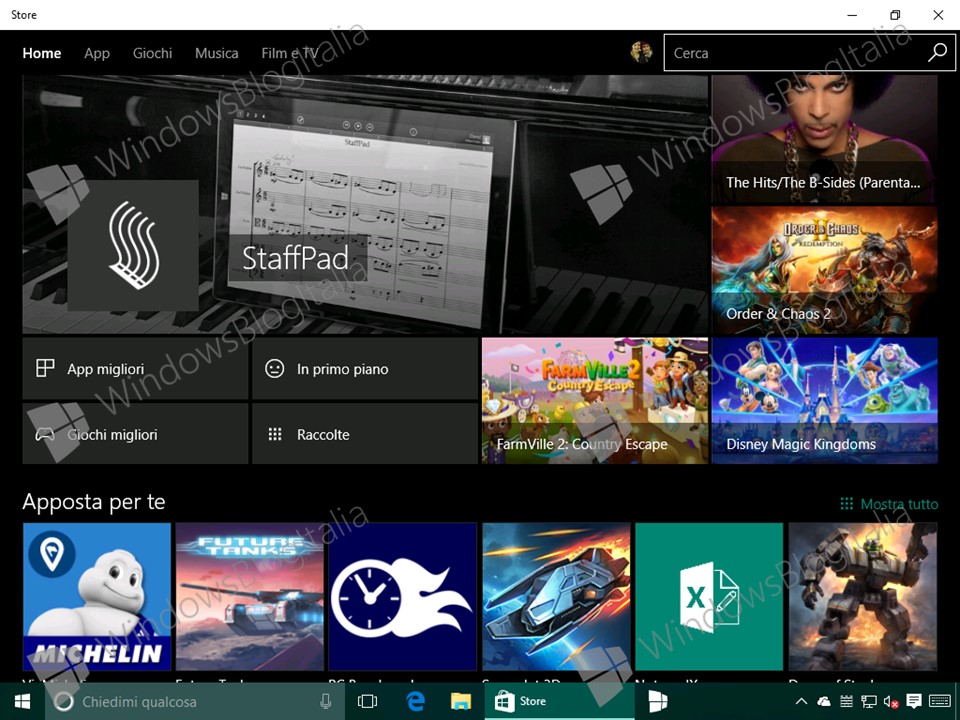
Task: Focus the Cerca search field
Action: (x=809, y=53)
